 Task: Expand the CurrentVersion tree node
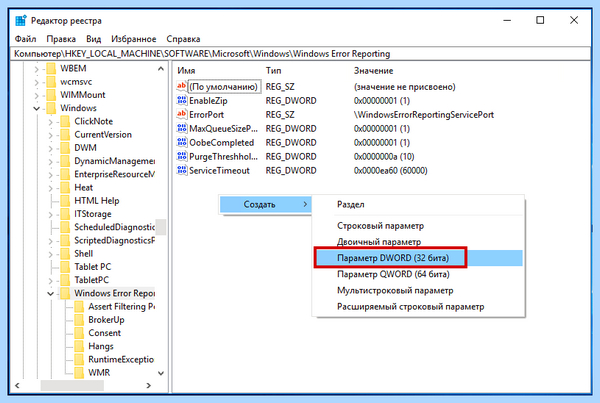click(51, 135)
